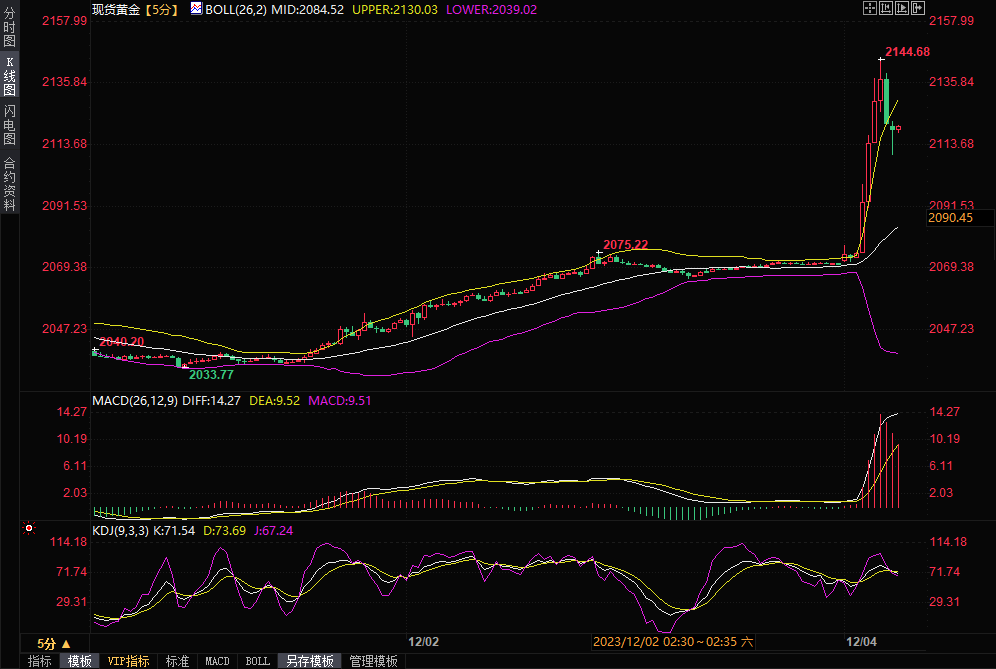Switch to the 指标 bottom tab
The image size is (996, 669).
(39, 661)
